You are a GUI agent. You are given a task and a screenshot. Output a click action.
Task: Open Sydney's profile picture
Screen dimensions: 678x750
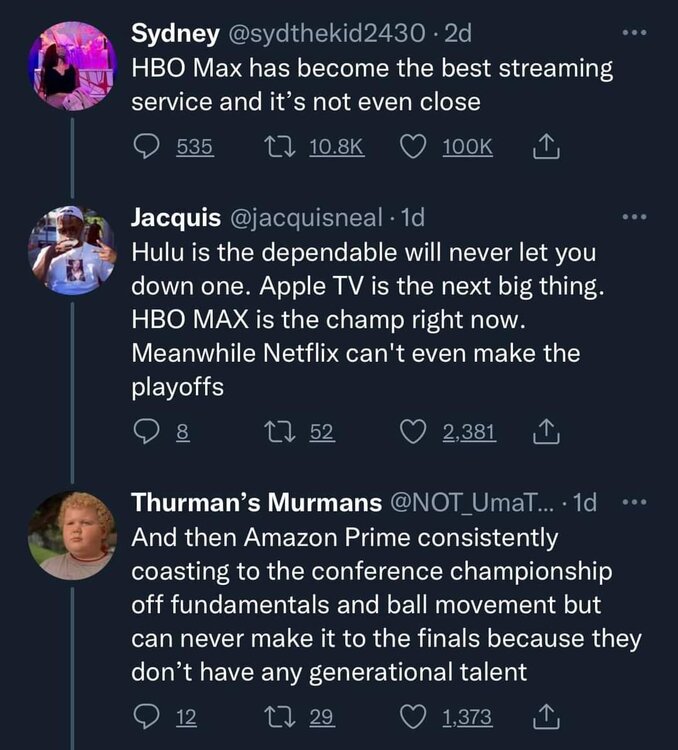(x=72, y=66)
